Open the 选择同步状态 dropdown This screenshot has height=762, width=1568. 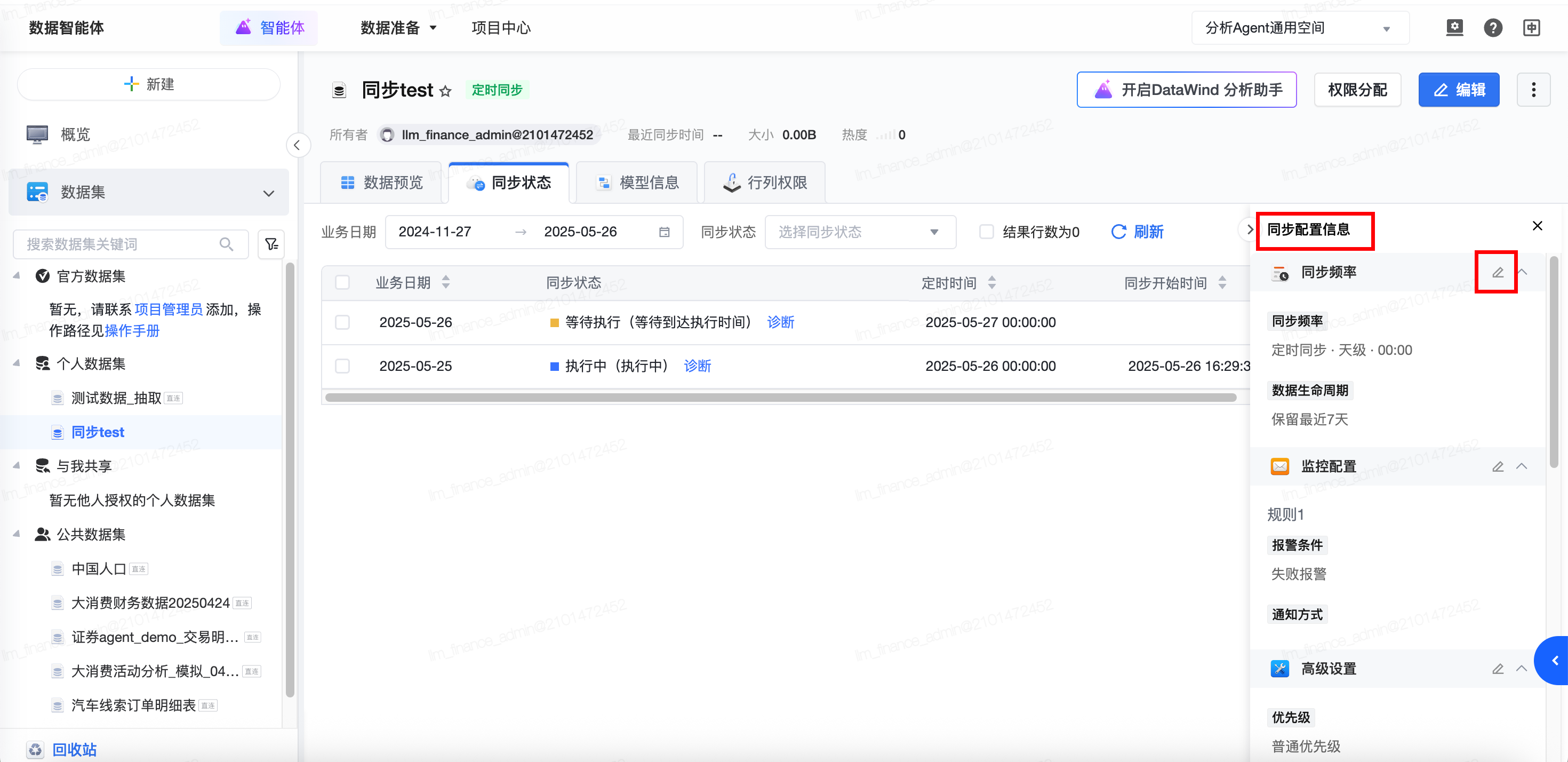[x=860, y=232]
